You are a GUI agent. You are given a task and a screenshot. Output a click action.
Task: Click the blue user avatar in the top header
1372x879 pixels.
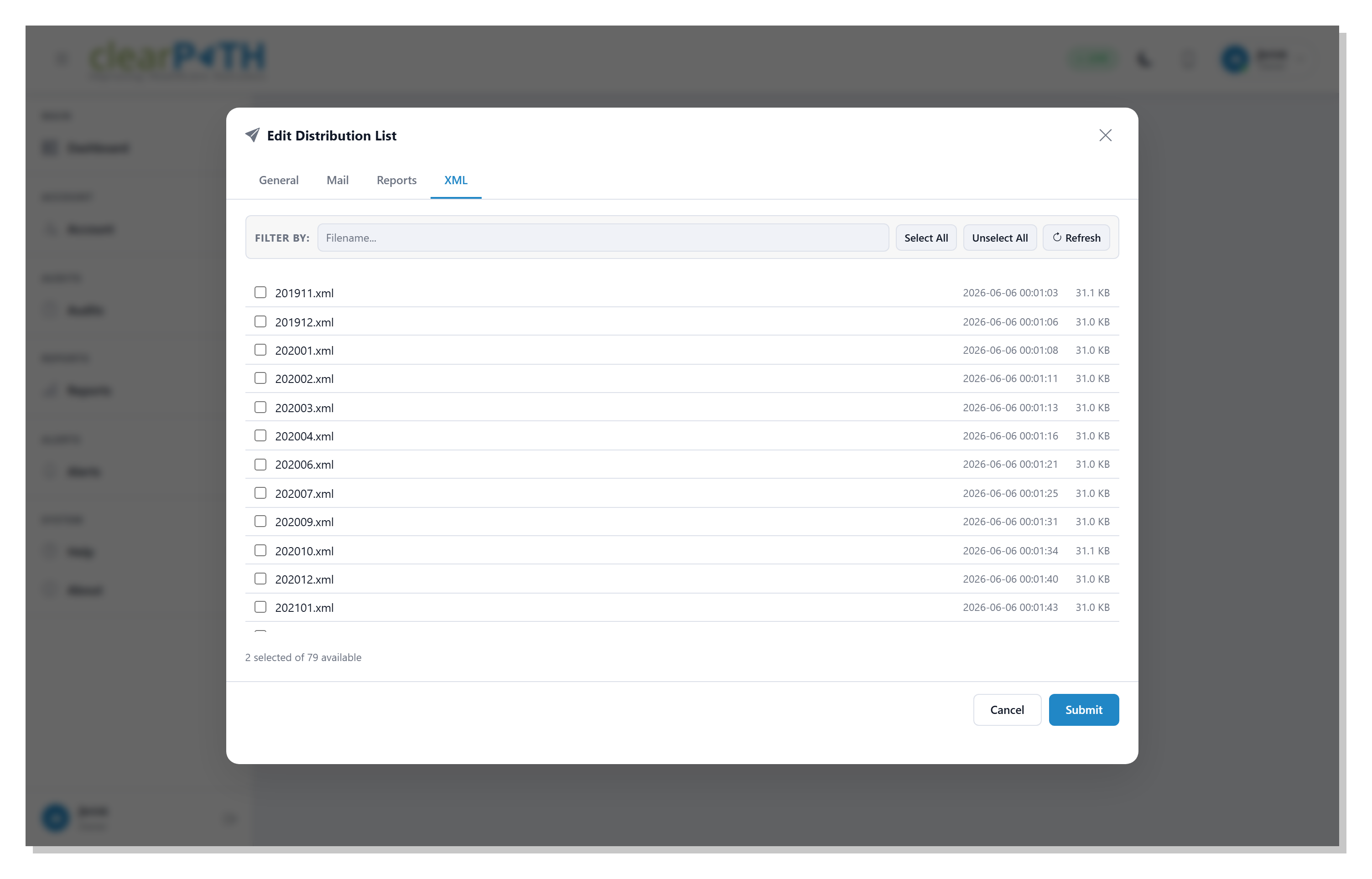[1234, 58]
